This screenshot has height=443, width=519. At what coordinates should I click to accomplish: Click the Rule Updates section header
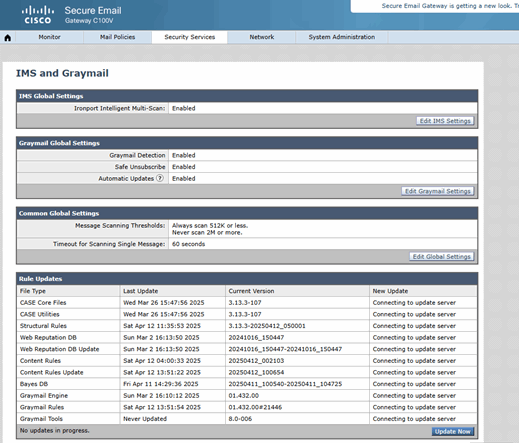[40, 279]
